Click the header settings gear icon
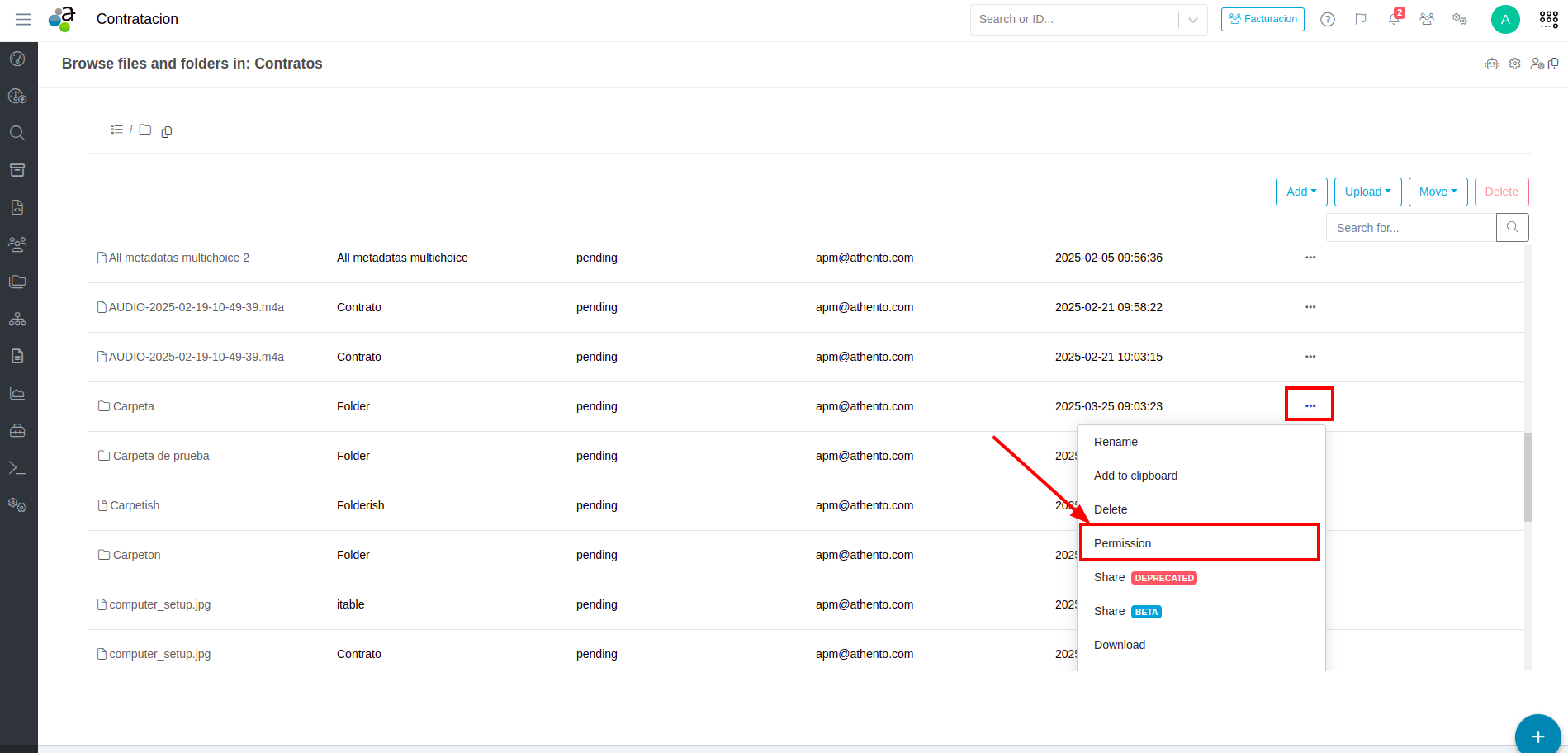The height and width of the screenshot is (753, 1568). tap(1514, 64)
